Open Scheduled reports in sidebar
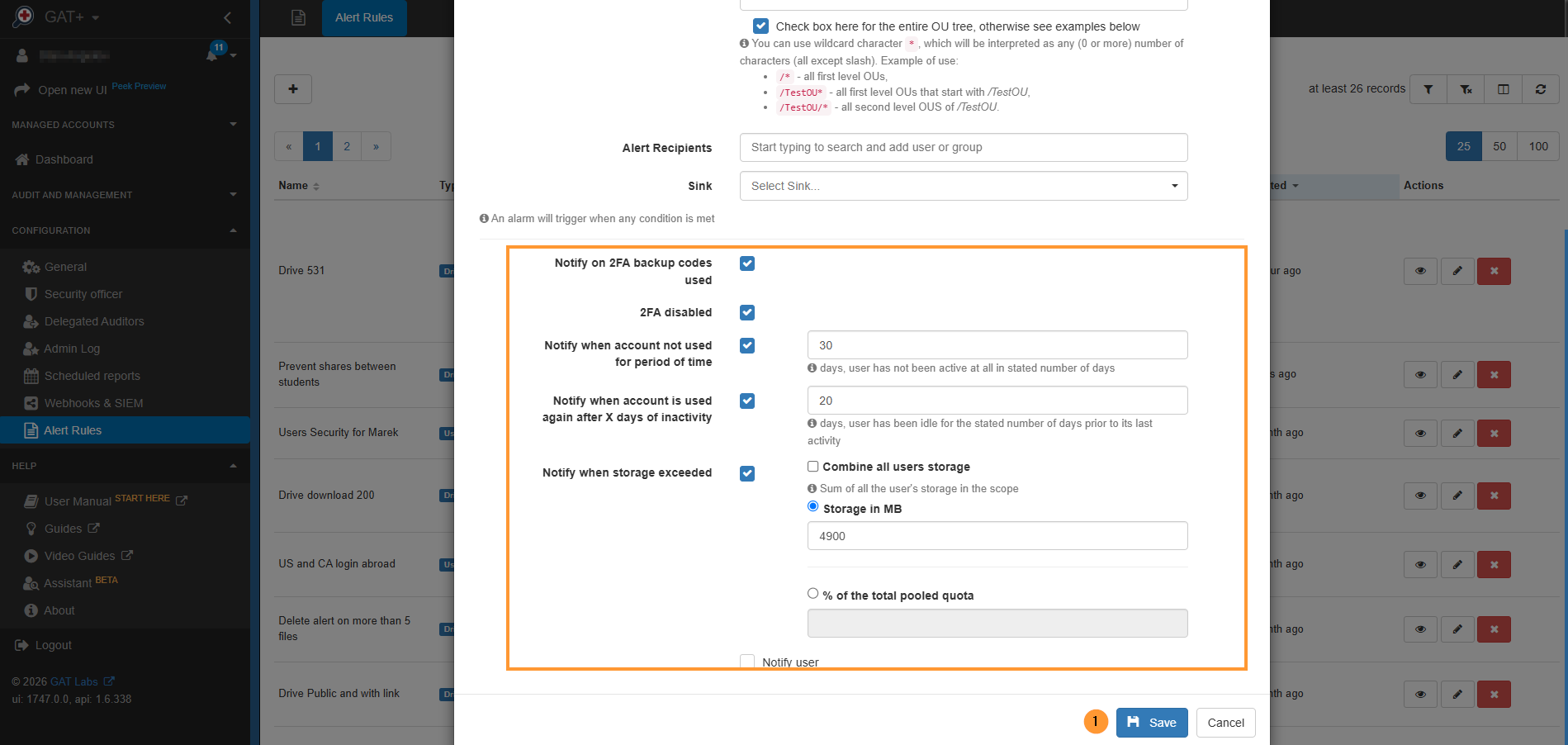 coord(92,376)
